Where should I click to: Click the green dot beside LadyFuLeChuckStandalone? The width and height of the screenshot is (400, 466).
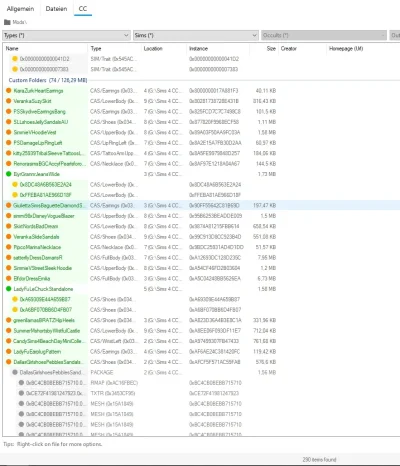(x=9, y=289)
